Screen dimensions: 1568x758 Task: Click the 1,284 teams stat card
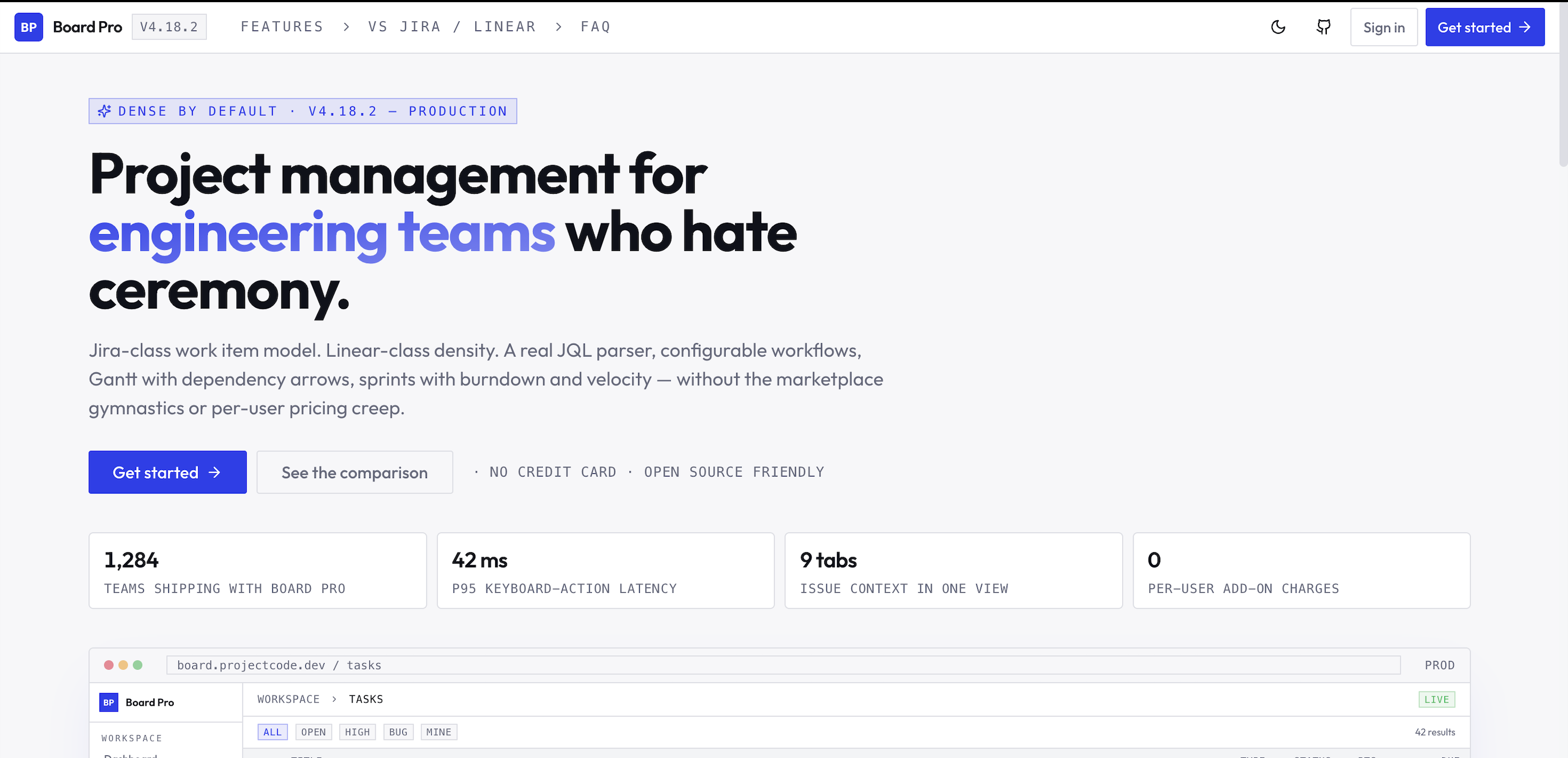click(x=258, y=571)
